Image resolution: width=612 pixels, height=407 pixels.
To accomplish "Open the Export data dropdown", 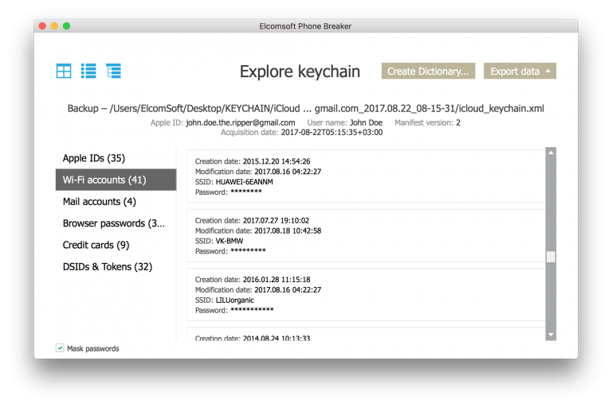I will [x=519, y=71].
